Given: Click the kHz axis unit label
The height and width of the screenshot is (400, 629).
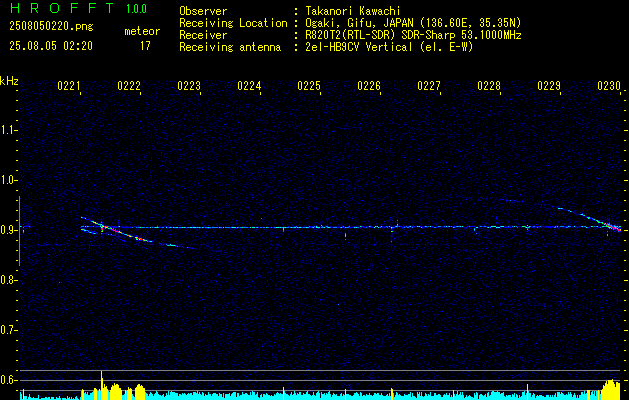Looking at the screenshot, I should 9,81.
